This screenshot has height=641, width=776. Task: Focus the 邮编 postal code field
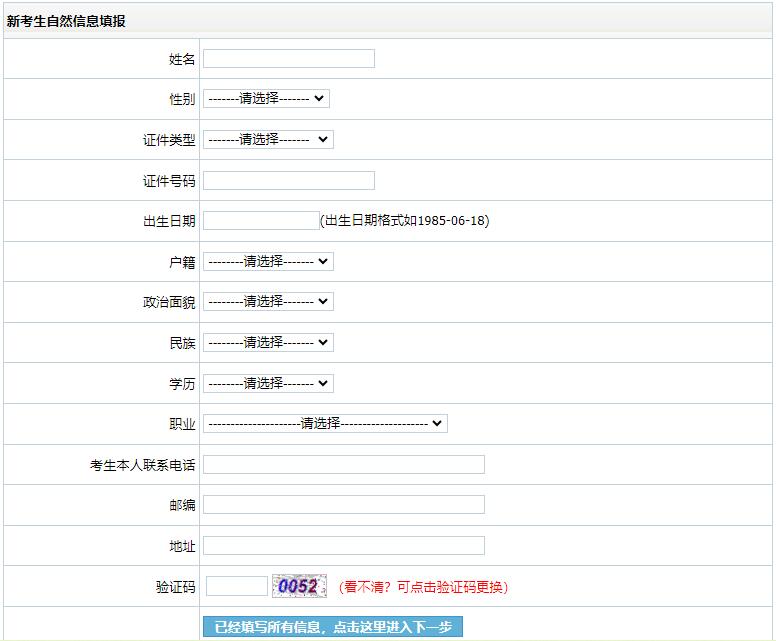tap(343, 505)
